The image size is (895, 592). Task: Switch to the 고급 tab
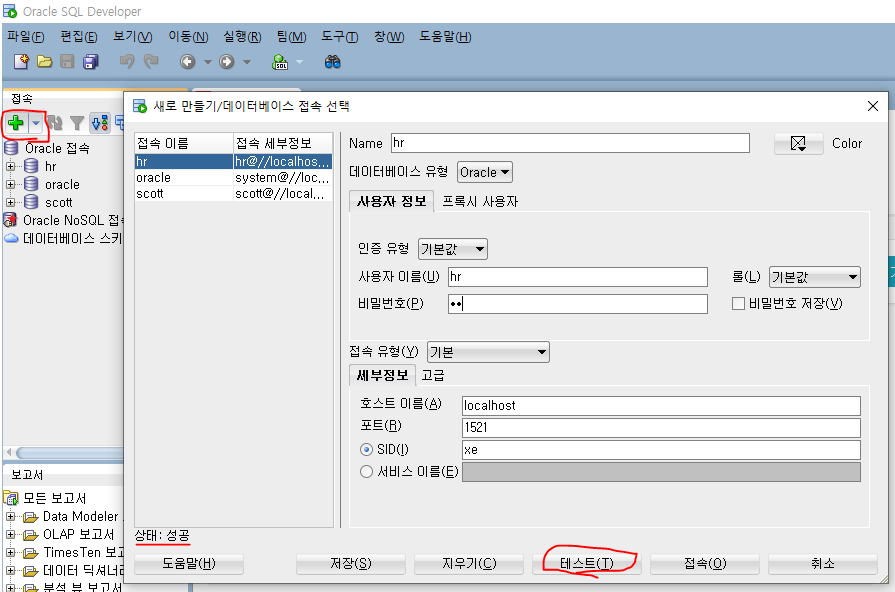(433, 375)
